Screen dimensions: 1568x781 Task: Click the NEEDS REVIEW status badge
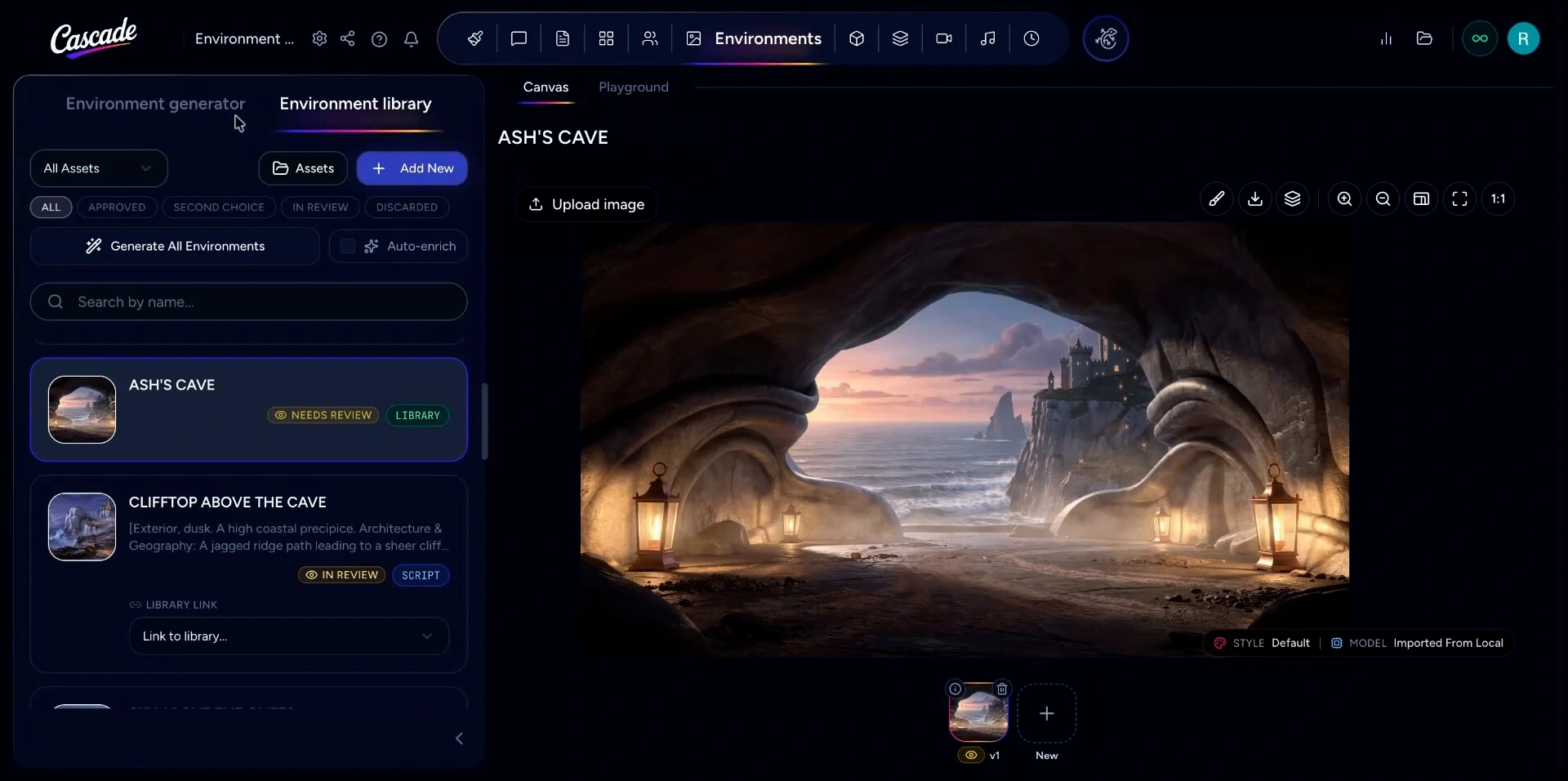(x=323, y=415)
